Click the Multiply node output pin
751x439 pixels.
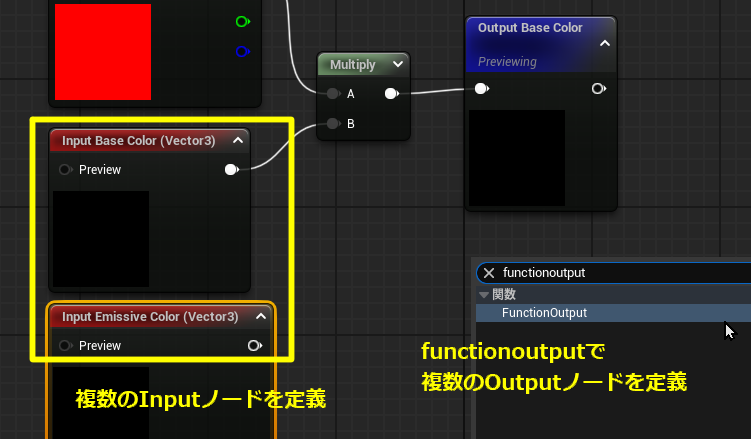coord(392,93)
